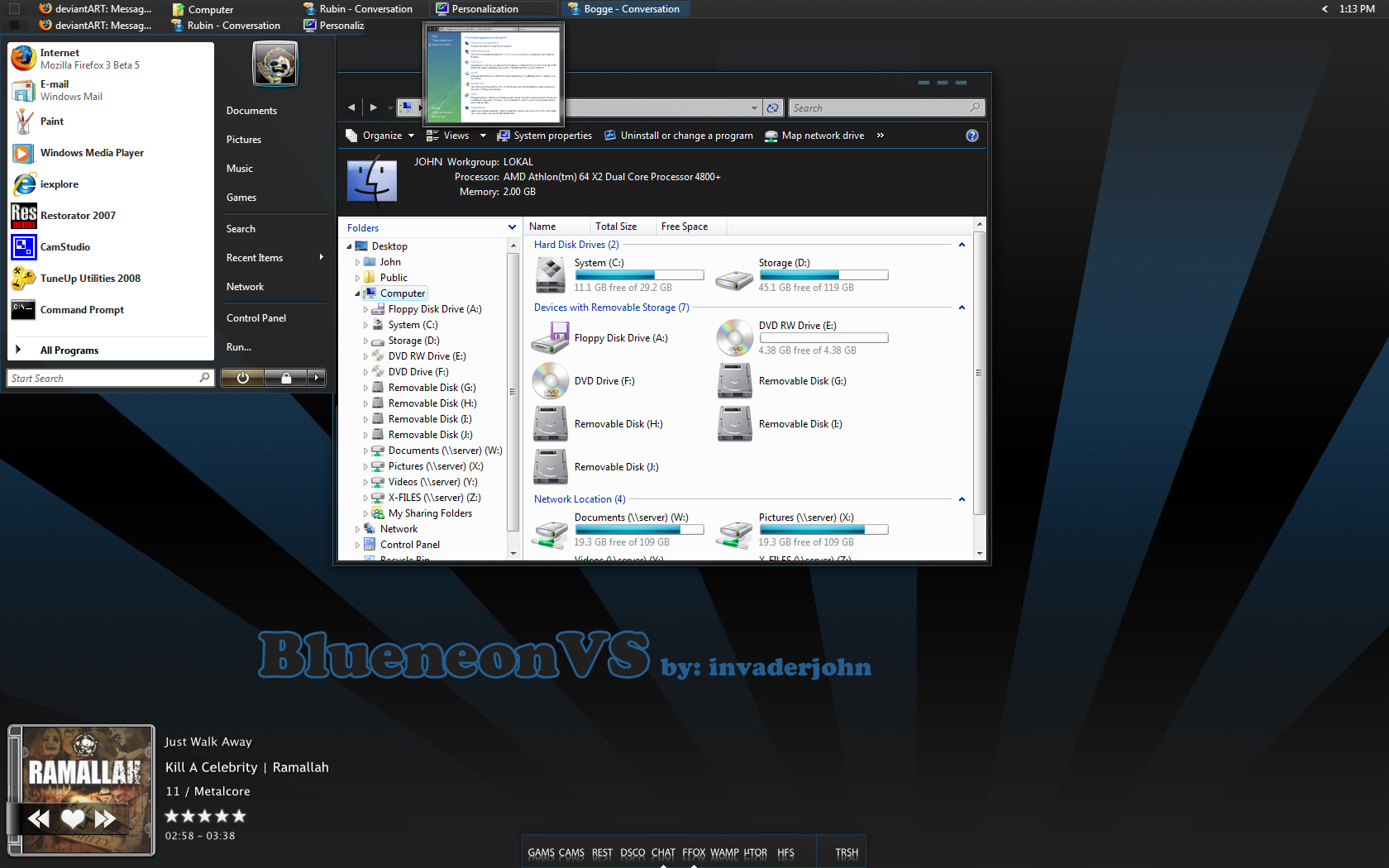
Task: Sort by Total Size column header
Action: (x=623, y=227)
